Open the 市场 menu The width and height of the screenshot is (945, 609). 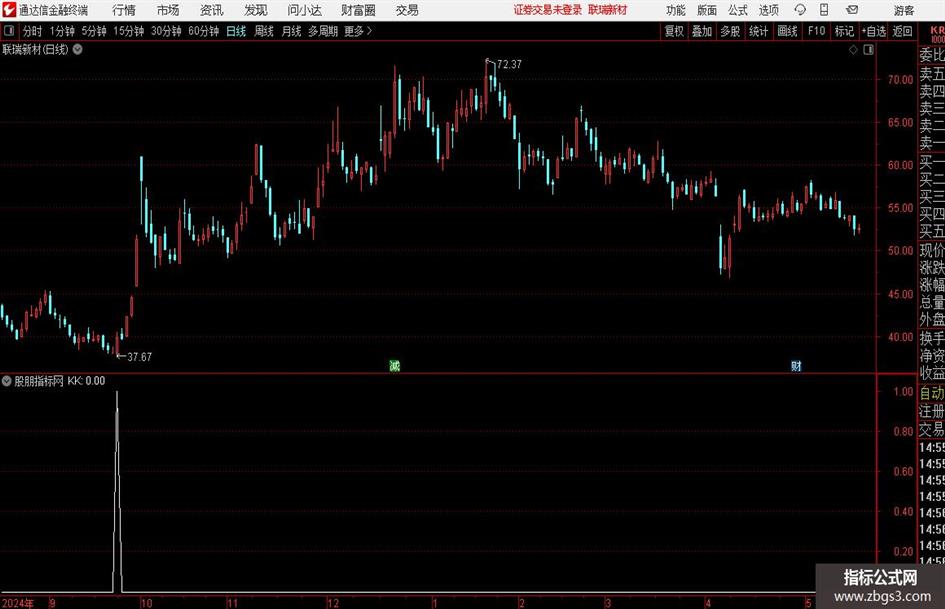point(168,10)
